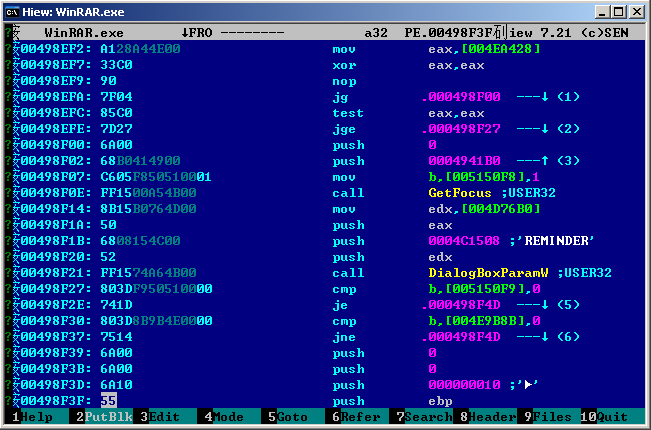651x430 pixels.
Task: Click jump target .000498F00 marked (1)
Action: pyautogui.click(x=461, y=97)
